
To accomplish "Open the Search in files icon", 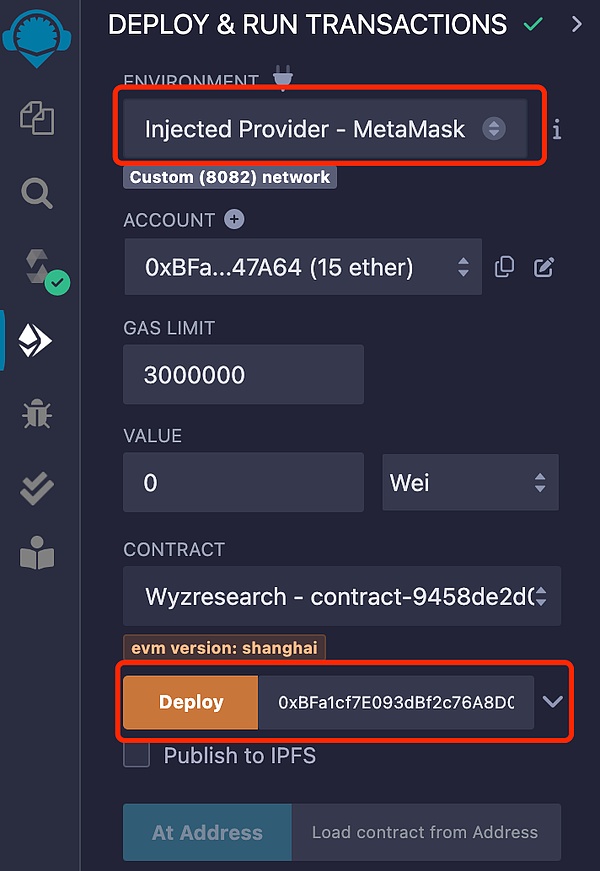I will tap(37, 193).
